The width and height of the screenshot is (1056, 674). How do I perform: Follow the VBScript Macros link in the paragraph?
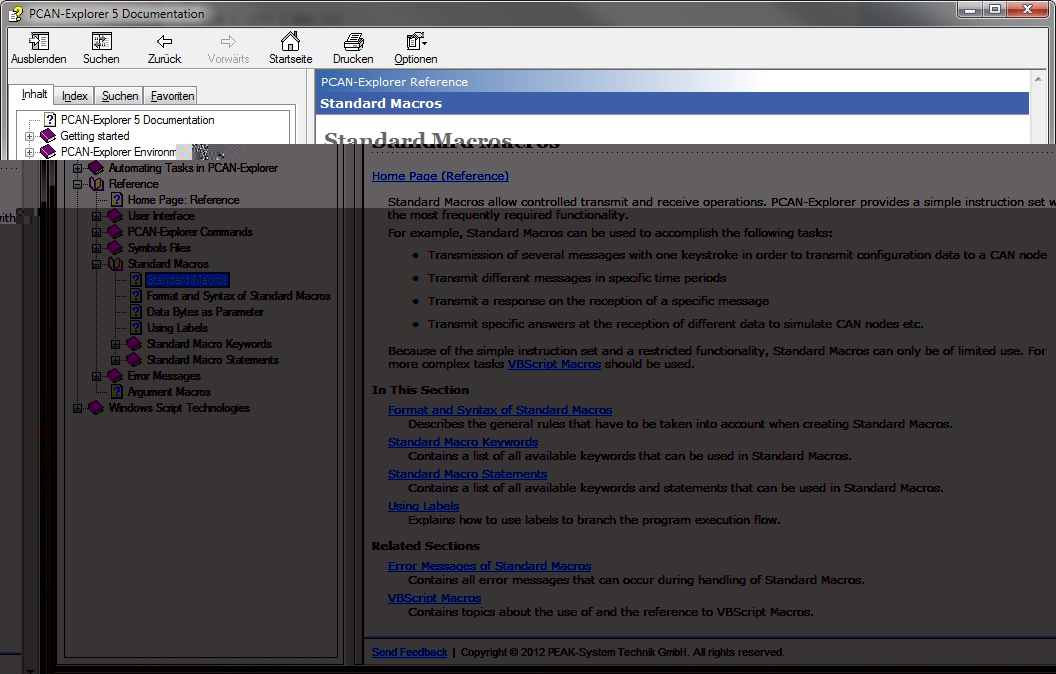point(554,364)
